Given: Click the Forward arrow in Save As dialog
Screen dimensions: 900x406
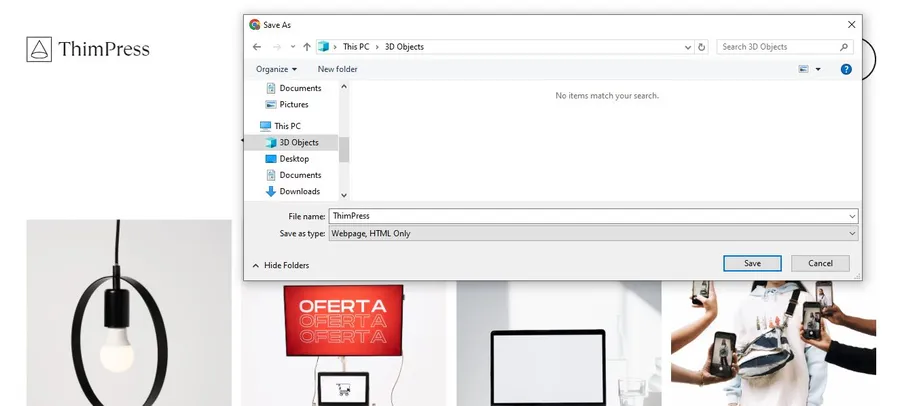Looking at the screenshot, I should [277, 47].
